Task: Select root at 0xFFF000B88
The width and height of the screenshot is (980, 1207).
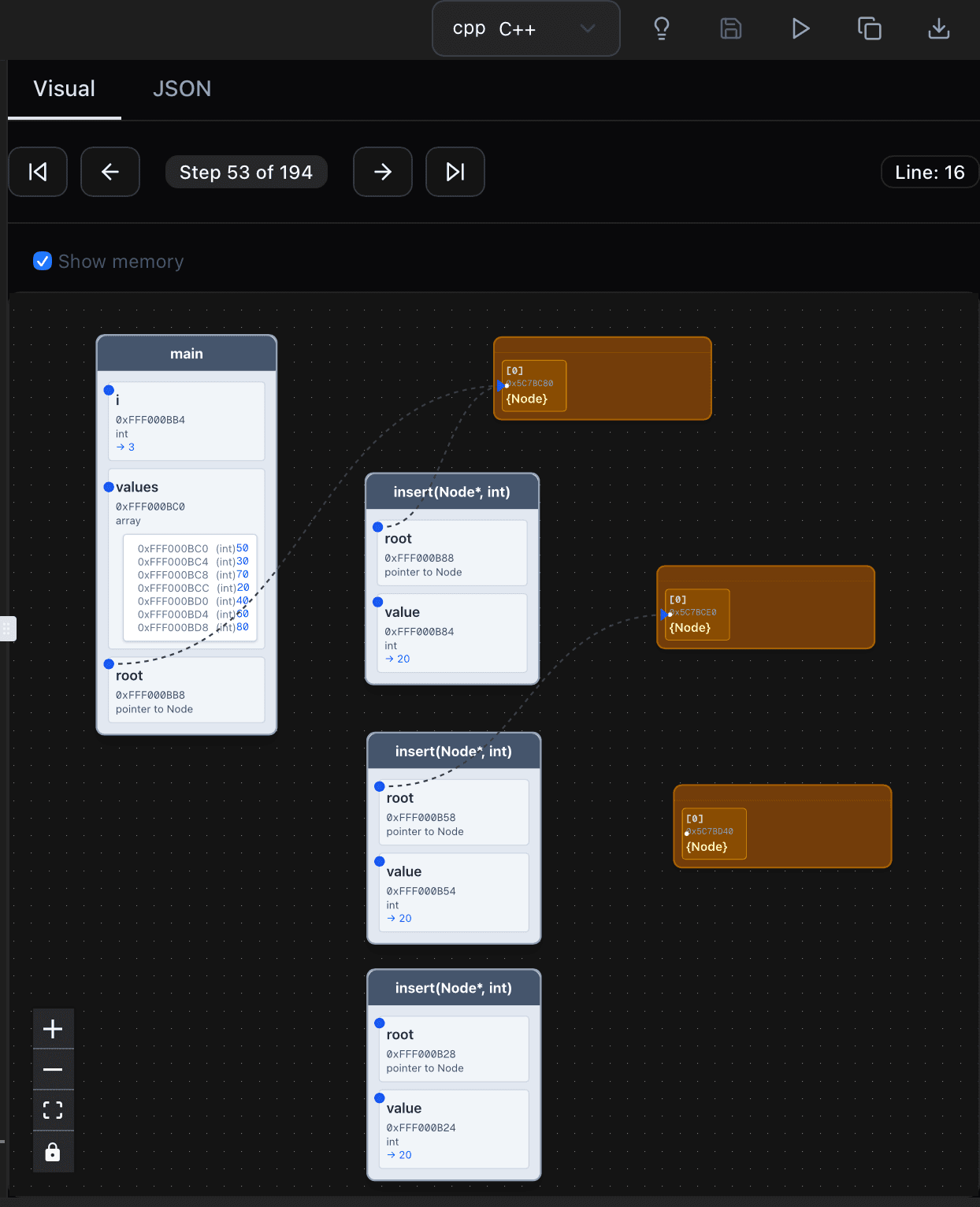Action: [x=452, y=553]
